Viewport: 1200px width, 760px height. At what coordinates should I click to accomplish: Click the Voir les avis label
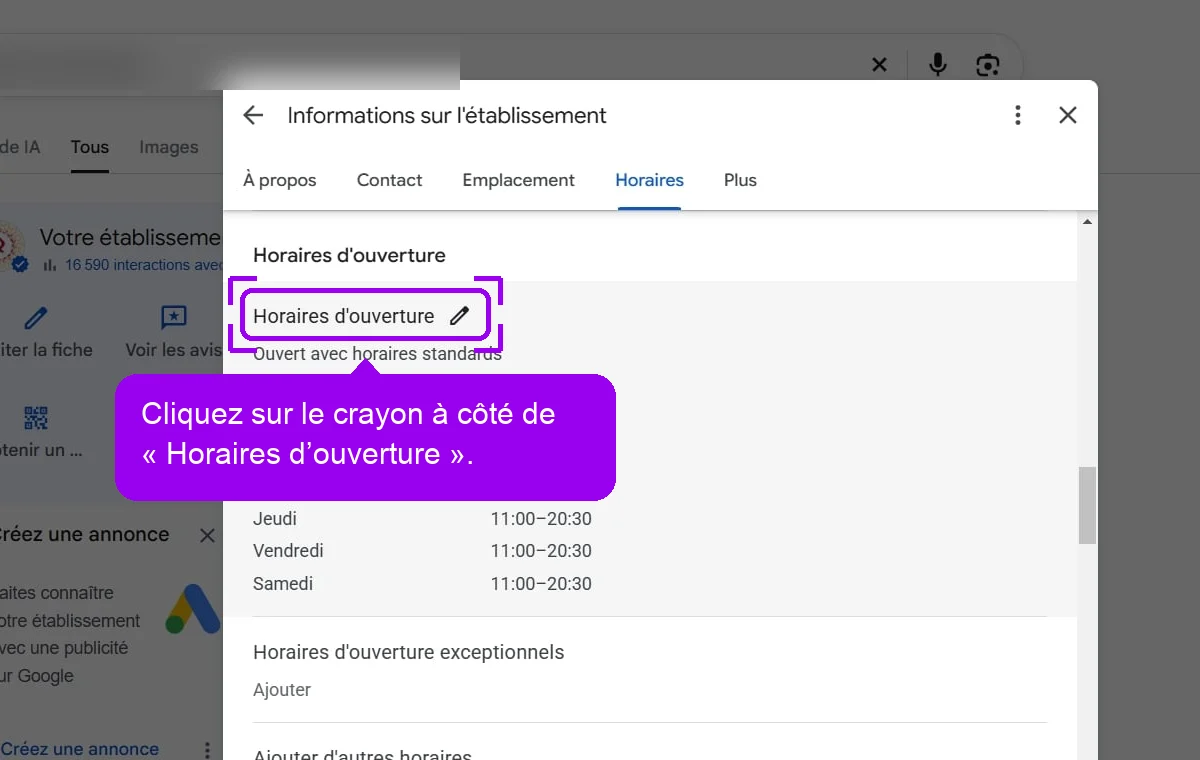tap(173, 350)
